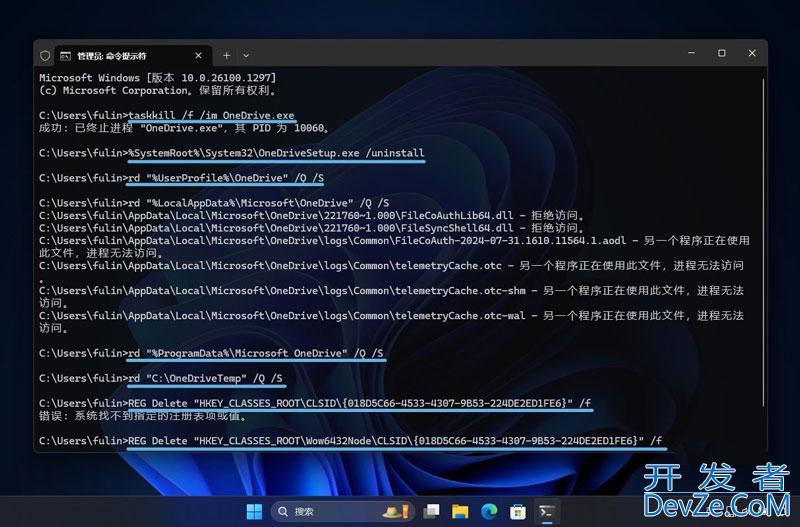This screenshot has height=527, width=800.
Task: Click the Terminal icon in taskbar
Action: click(x=546, y=511)
